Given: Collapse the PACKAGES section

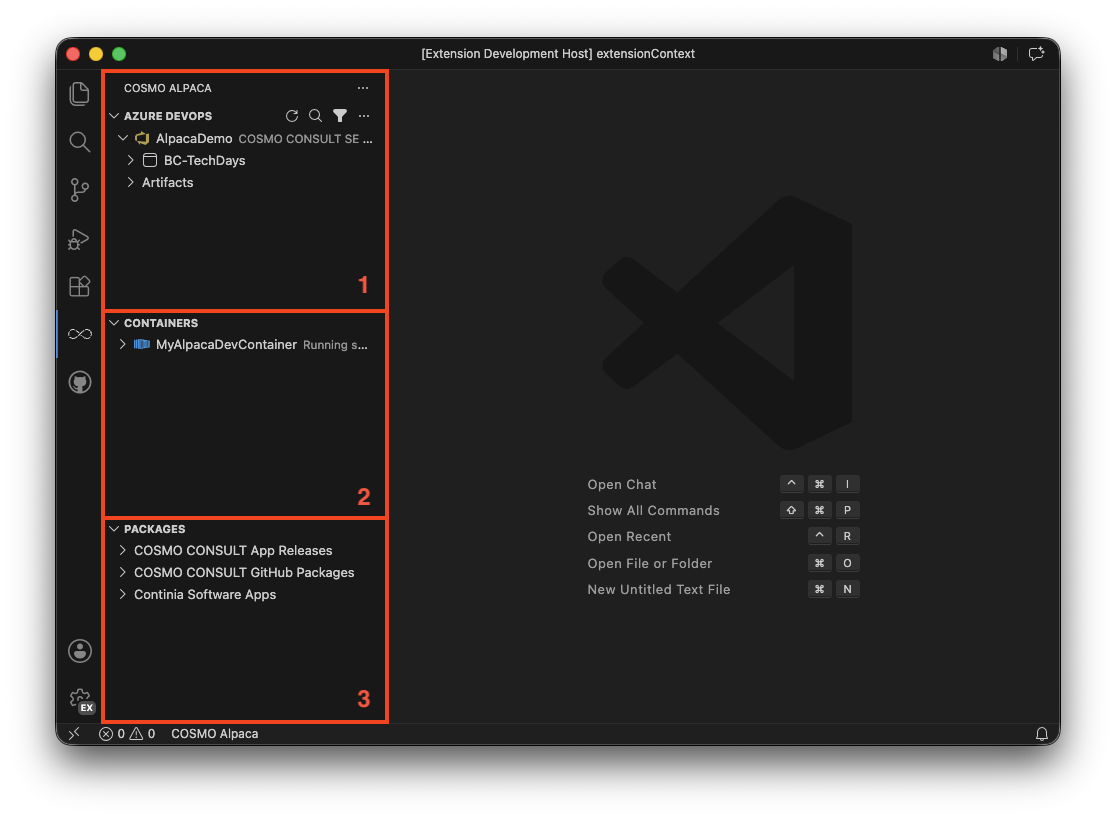Looking at the screenshot, I should tap(114, 529).
